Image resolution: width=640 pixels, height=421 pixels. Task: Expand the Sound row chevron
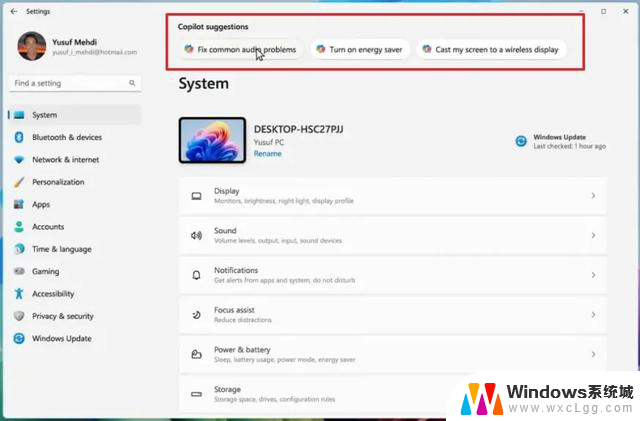[x=593, y=235]
